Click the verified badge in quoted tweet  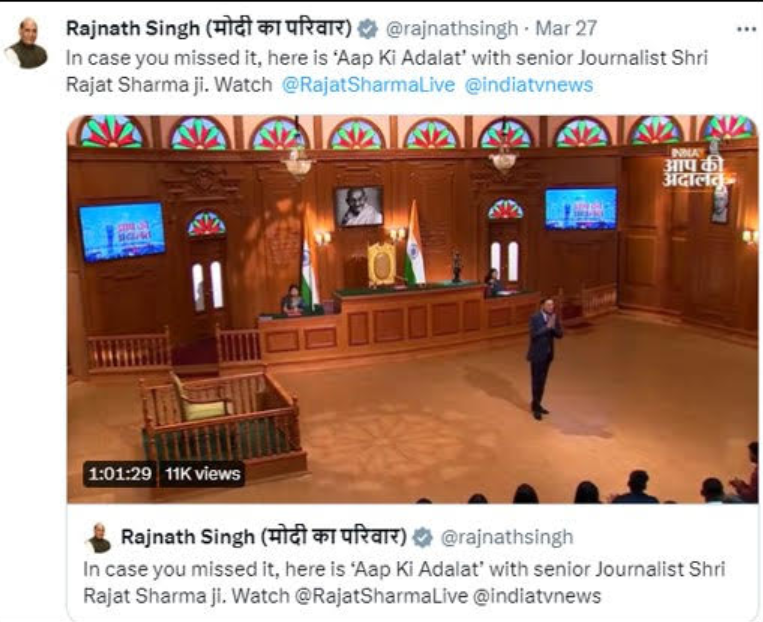(x=422, y=538)
